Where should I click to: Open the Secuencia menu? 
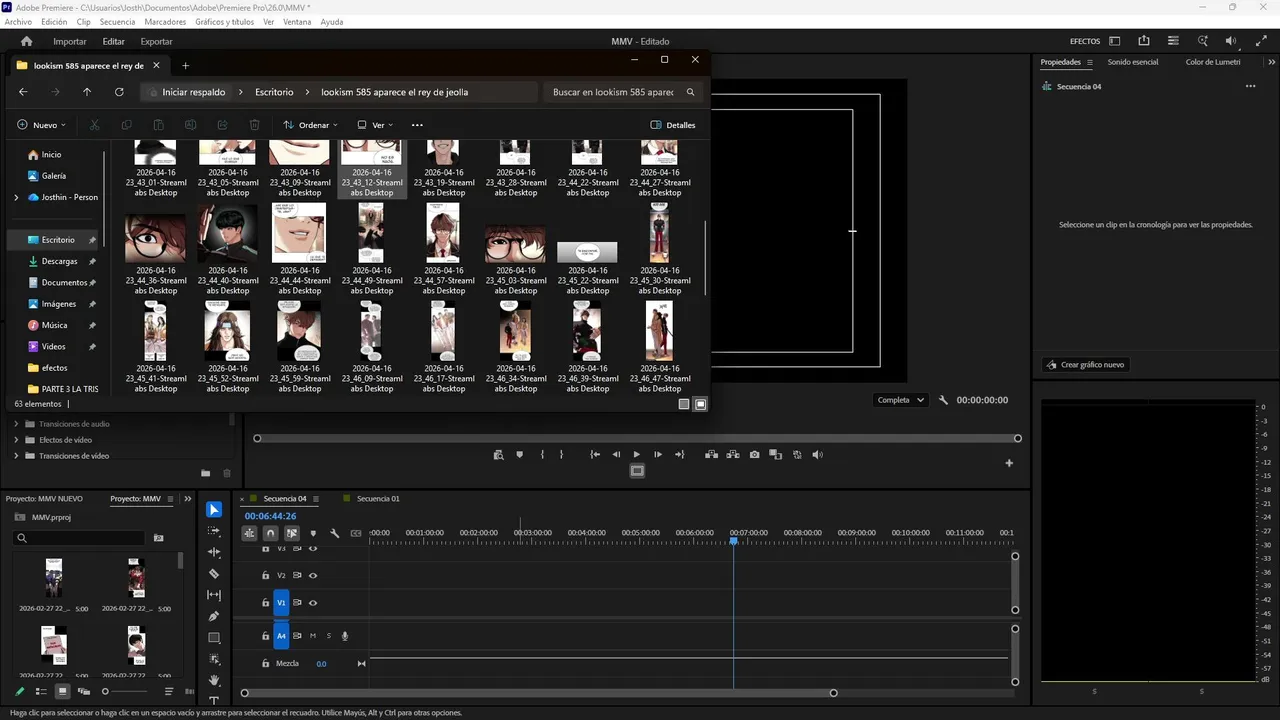117,22
